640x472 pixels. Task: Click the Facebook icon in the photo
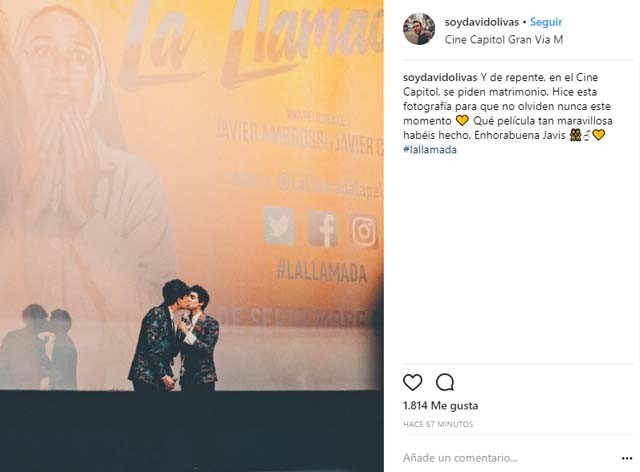tap(323, 229)
